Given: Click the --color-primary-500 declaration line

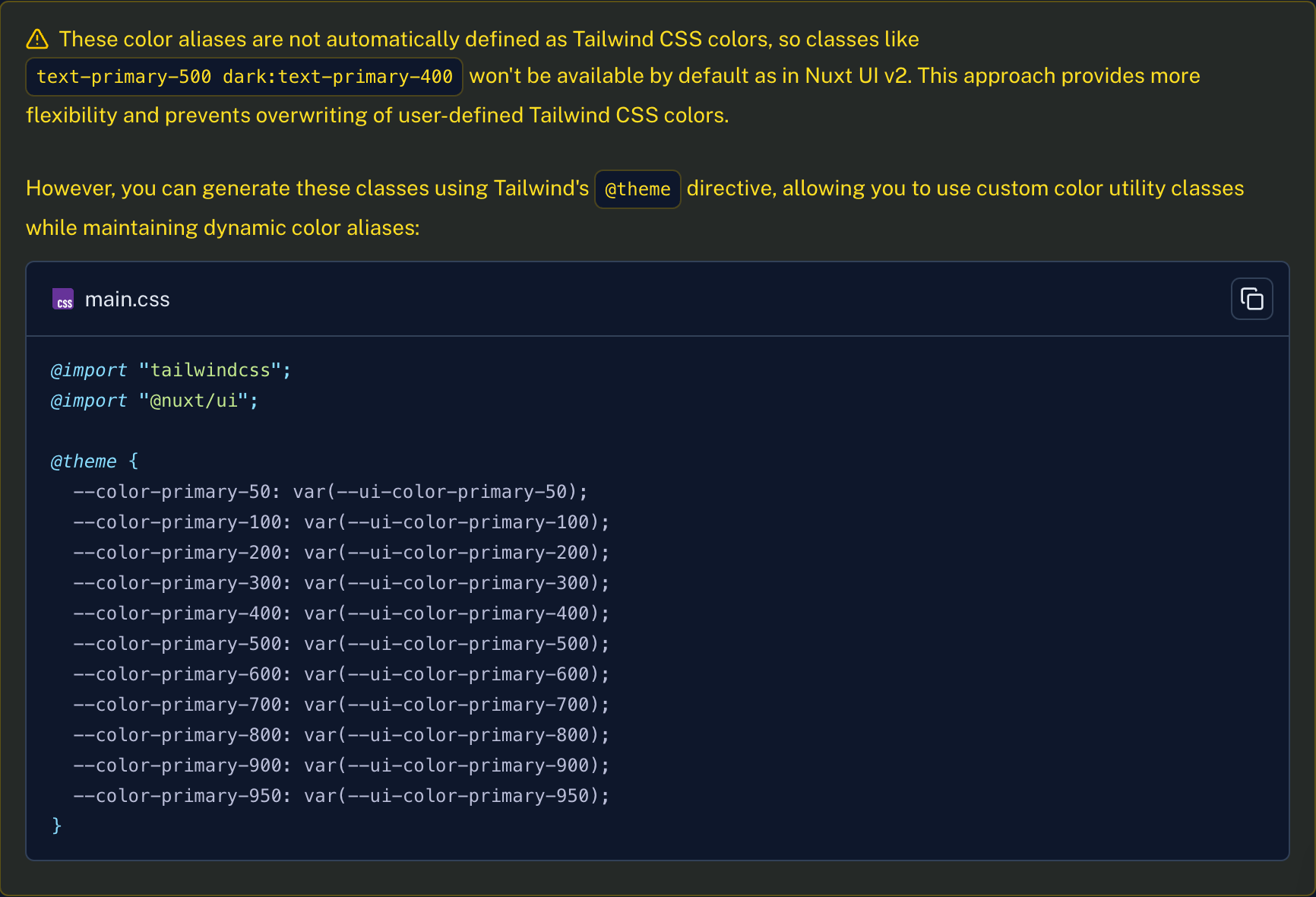Looking at the screenshot, I should click(x=341, y=644).
